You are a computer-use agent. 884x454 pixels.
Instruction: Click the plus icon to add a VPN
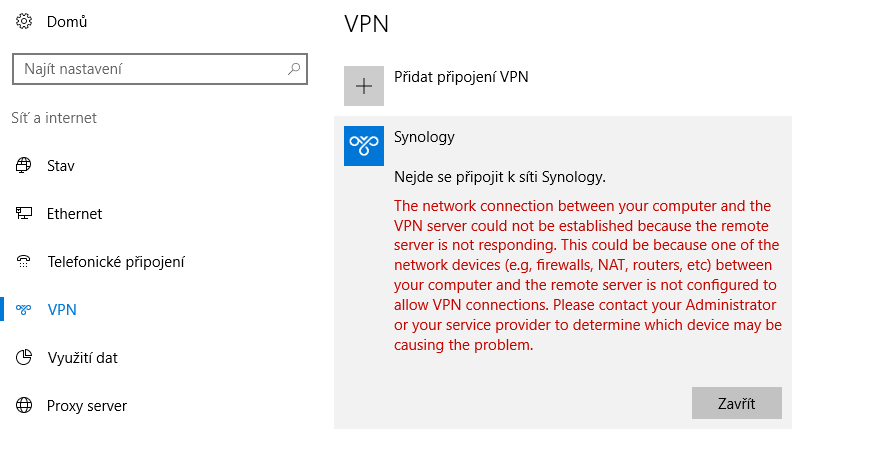(364, 86)
